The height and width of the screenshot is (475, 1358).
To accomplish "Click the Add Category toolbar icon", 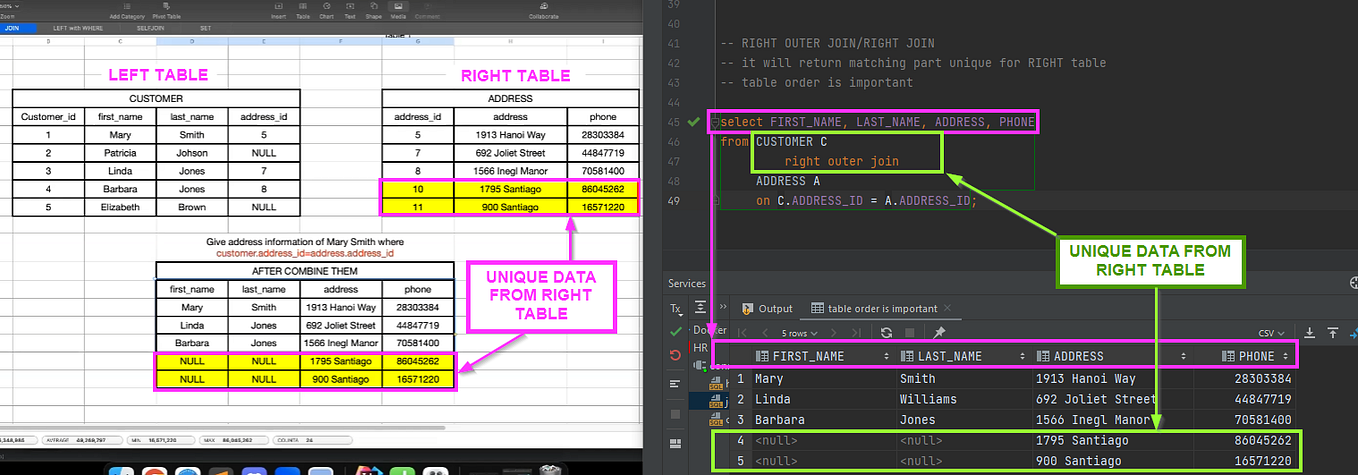I will click(126, 7).
